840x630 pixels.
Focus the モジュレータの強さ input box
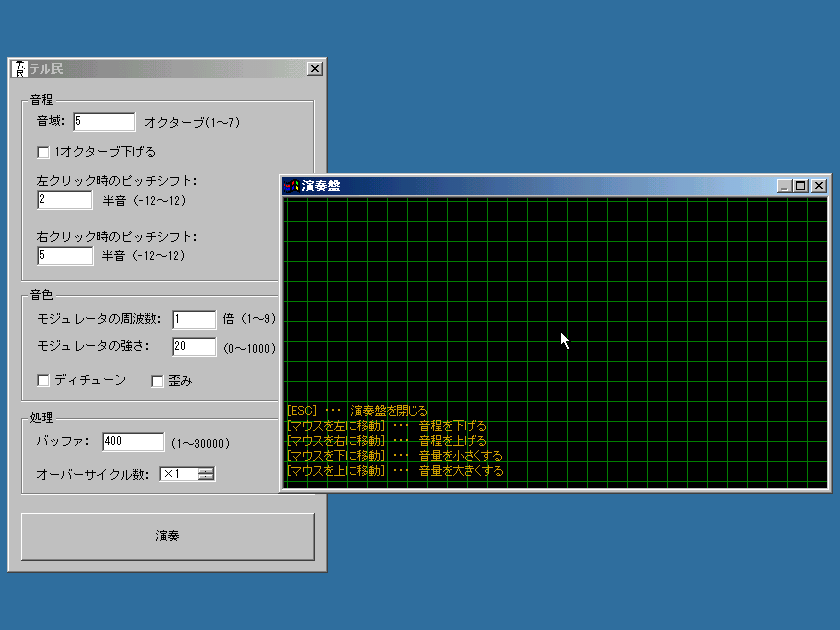194,347
